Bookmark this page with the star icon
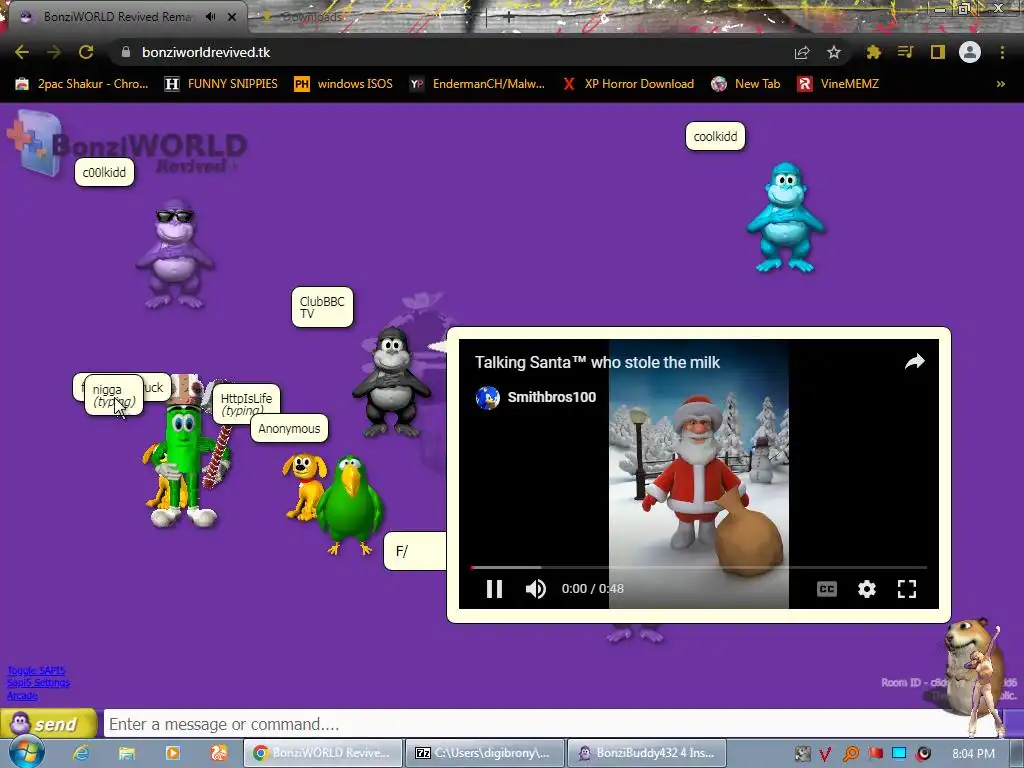1024x768 pixels. click(833, 52)
